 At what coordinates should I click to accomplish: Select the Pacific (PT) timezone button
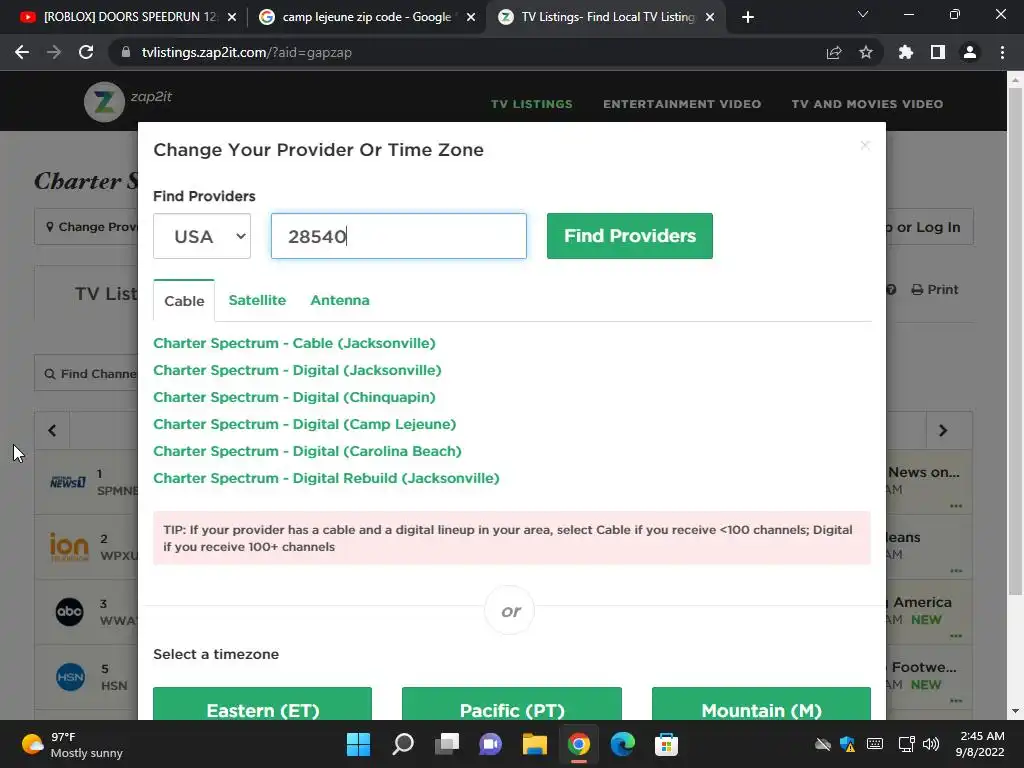point(512,704)
